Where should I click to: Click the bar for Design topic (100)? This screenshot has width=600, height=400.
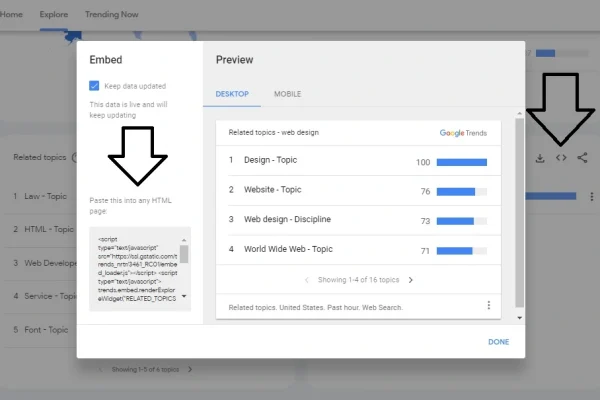tap(462, 162)
